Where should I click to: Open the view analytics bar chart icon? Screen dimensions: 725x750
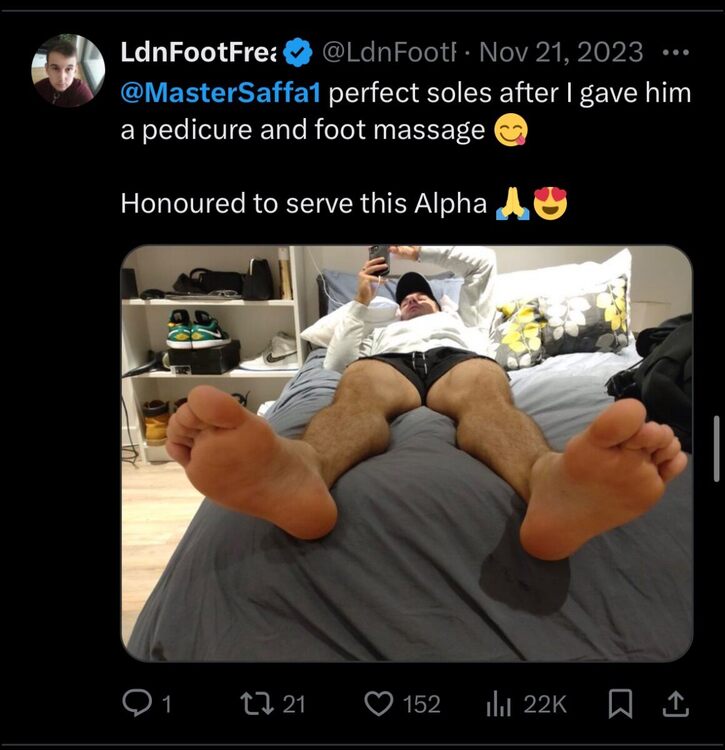[x=498, y=704]
